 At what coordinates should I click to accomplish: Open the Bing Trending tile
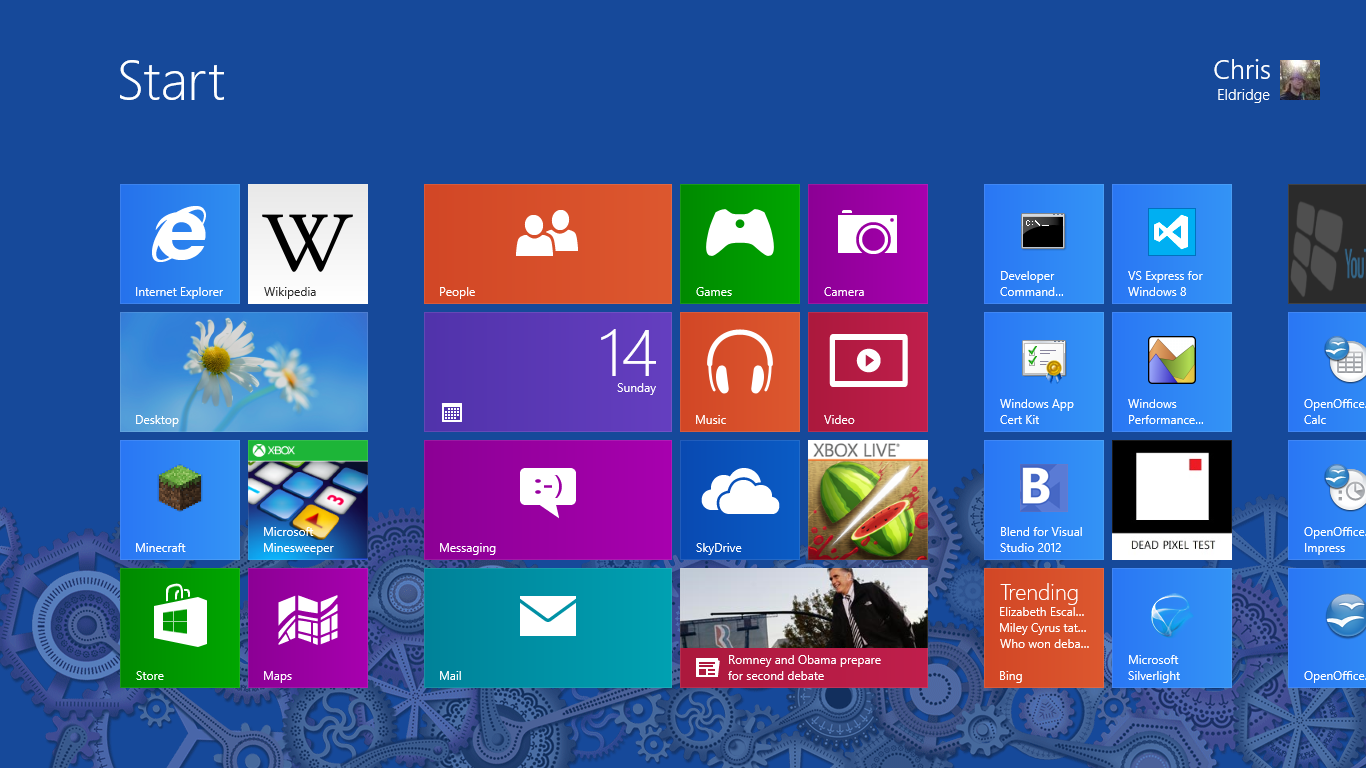tap(1044, 628)
